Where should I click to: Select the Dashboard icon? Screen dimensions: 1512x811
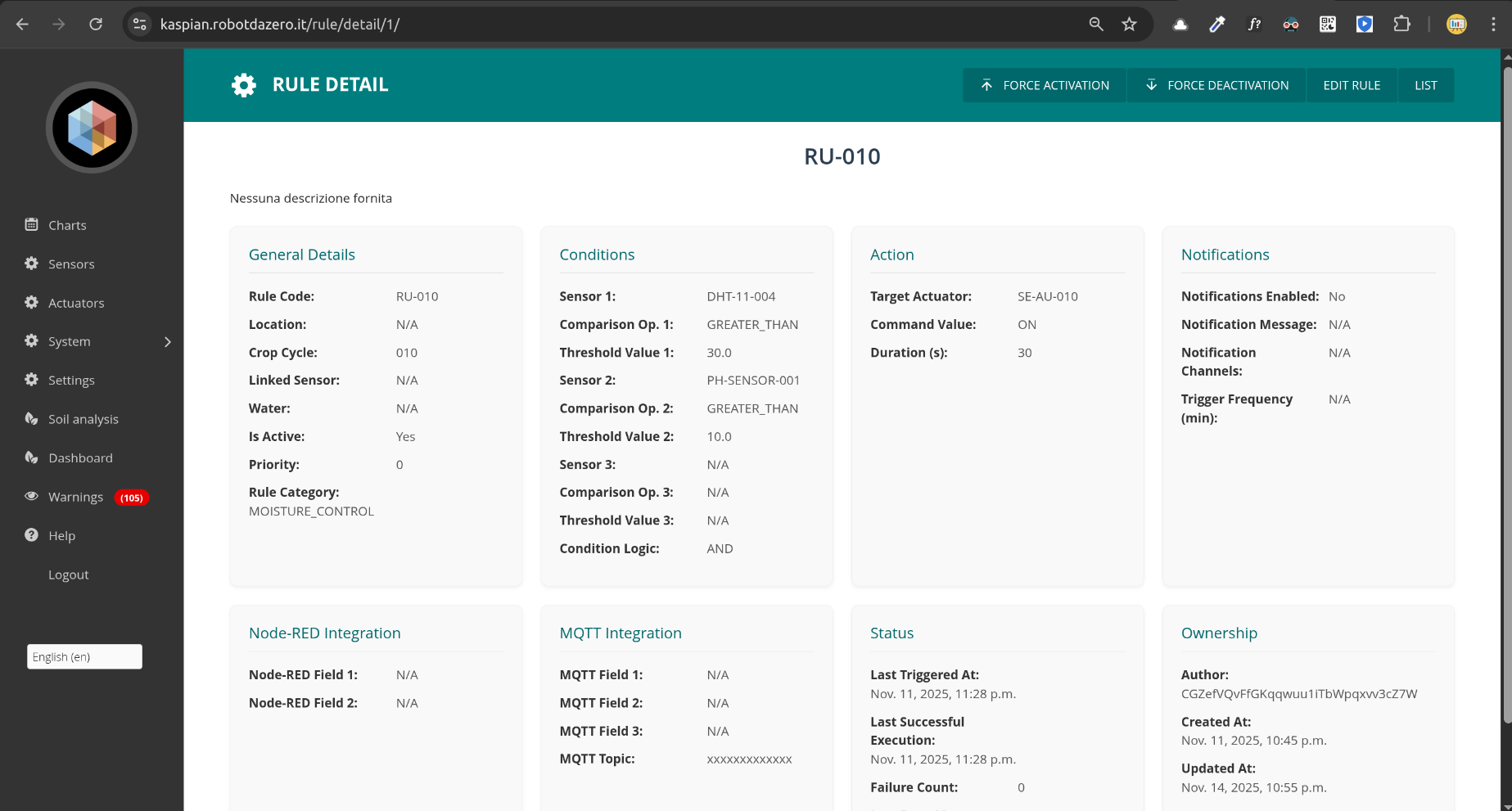tap(31, 457)
